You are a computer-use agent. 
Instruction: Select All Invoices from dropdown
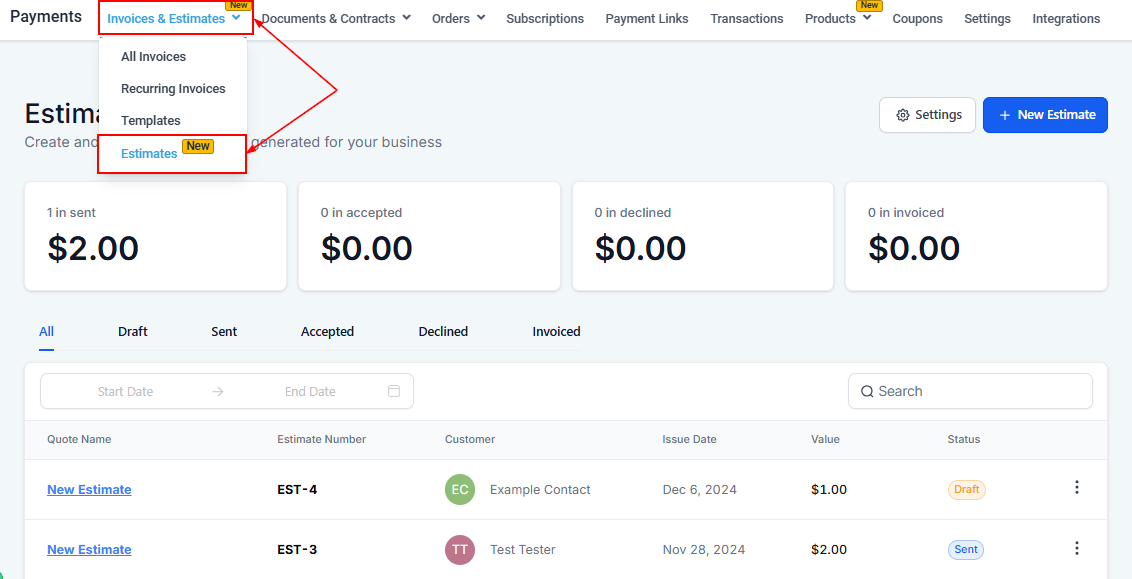click(153, 56)
